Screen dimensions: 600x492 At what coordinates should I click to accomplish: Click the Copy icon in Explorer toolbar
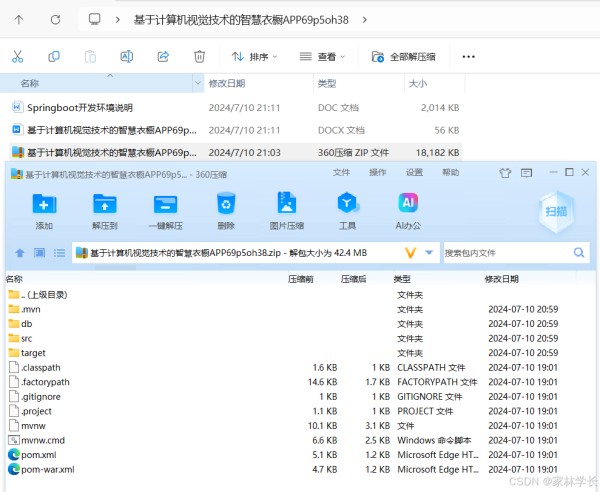tap(54, 57)
